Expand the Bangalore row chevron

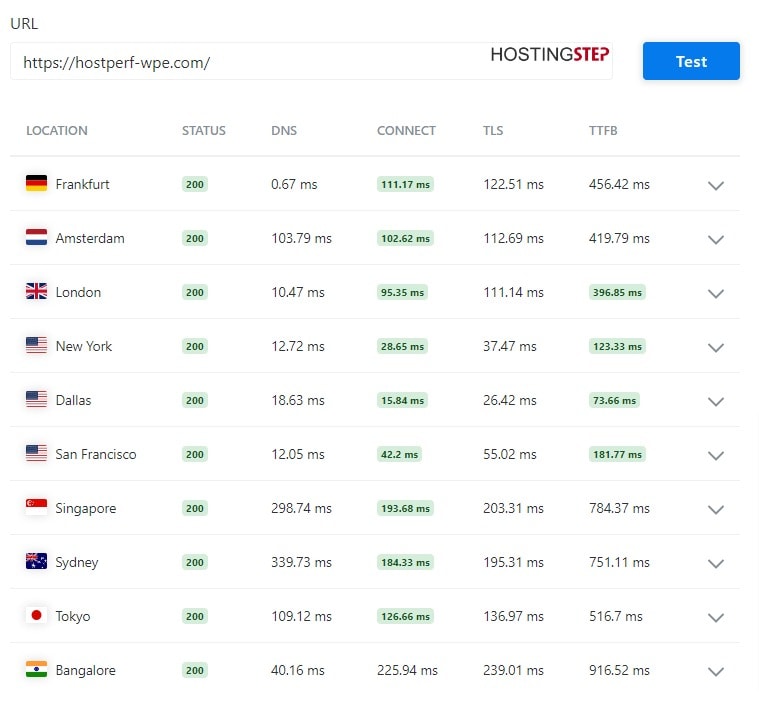[715, 671]
